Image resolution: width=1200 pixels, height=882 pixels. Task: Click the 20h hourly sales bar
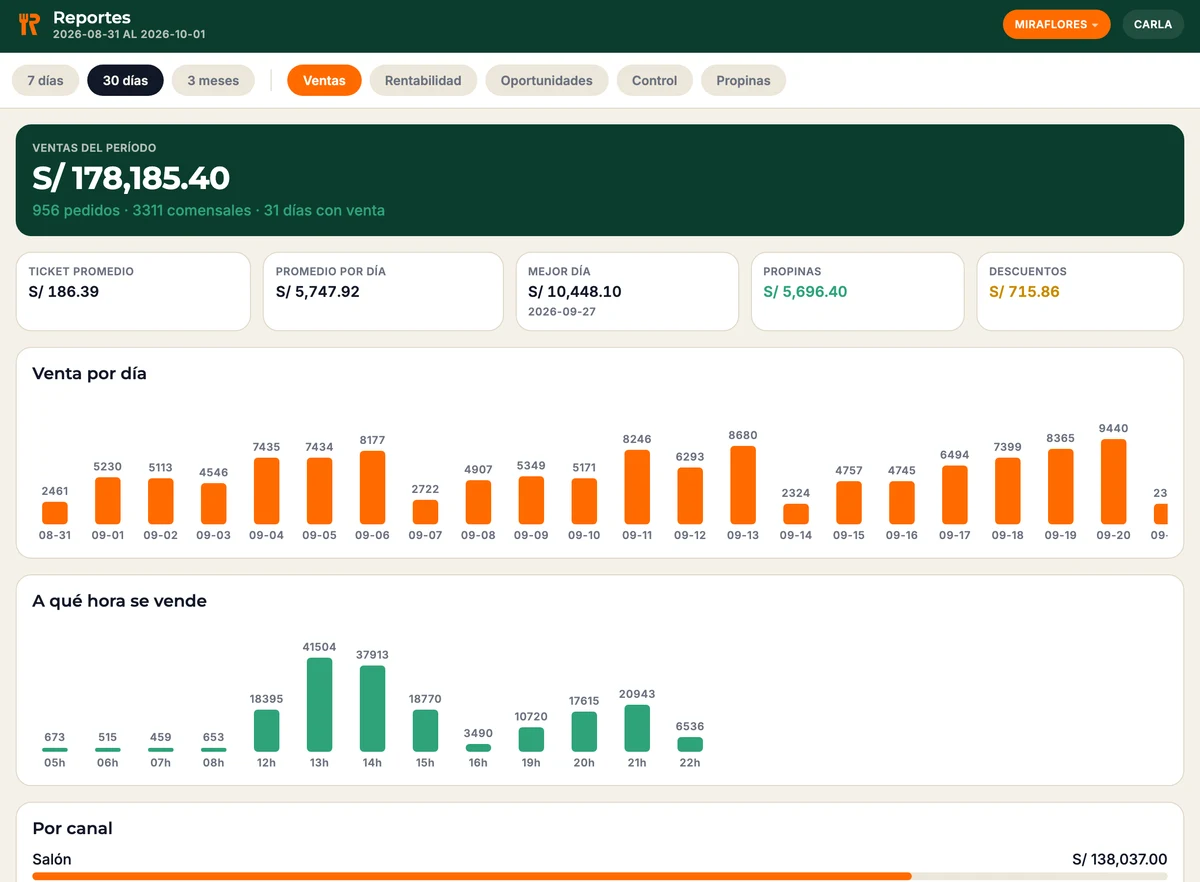click(584, 732)
